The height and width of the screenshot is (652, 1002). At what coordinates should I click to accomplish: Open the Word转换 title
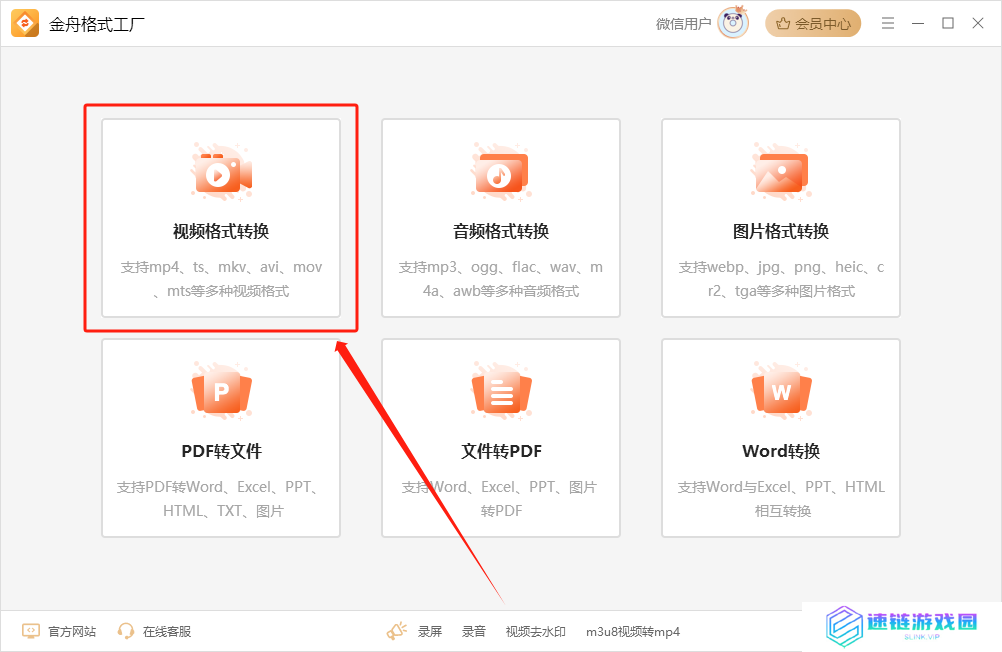pyautogui.click(x=781, y=451)
